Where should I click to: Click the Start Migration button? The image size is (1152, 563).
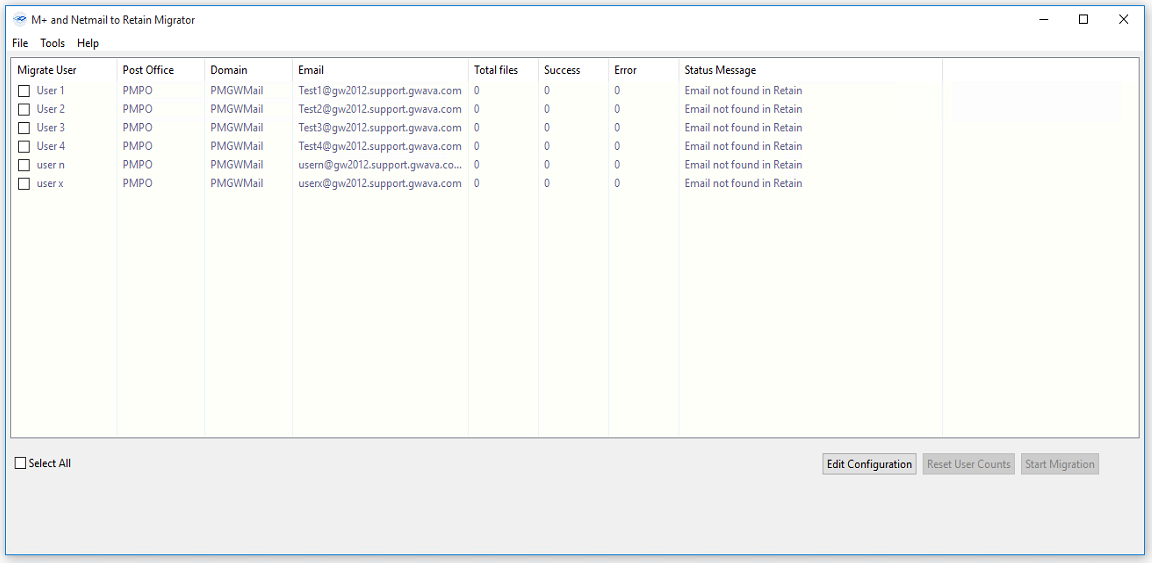pos(1059,464)
